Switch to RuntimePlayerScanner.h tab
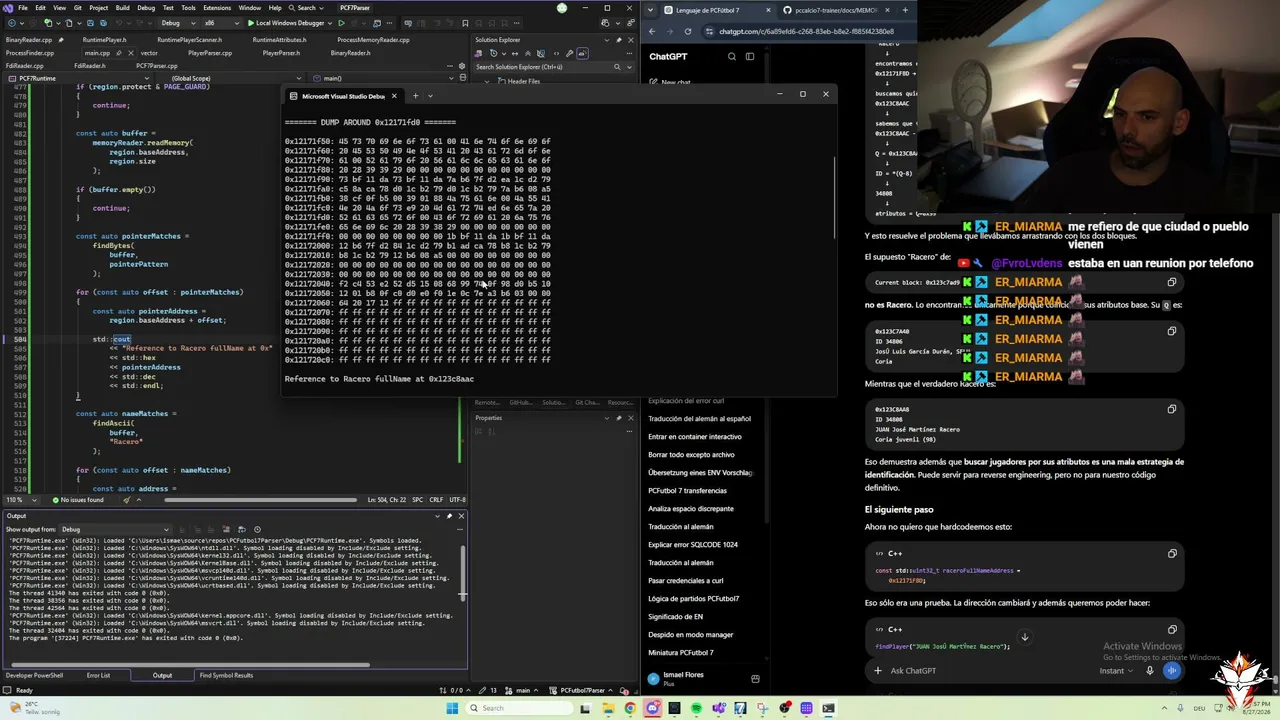The height and width of the screenshot is (720, 1280). point(190,40)
